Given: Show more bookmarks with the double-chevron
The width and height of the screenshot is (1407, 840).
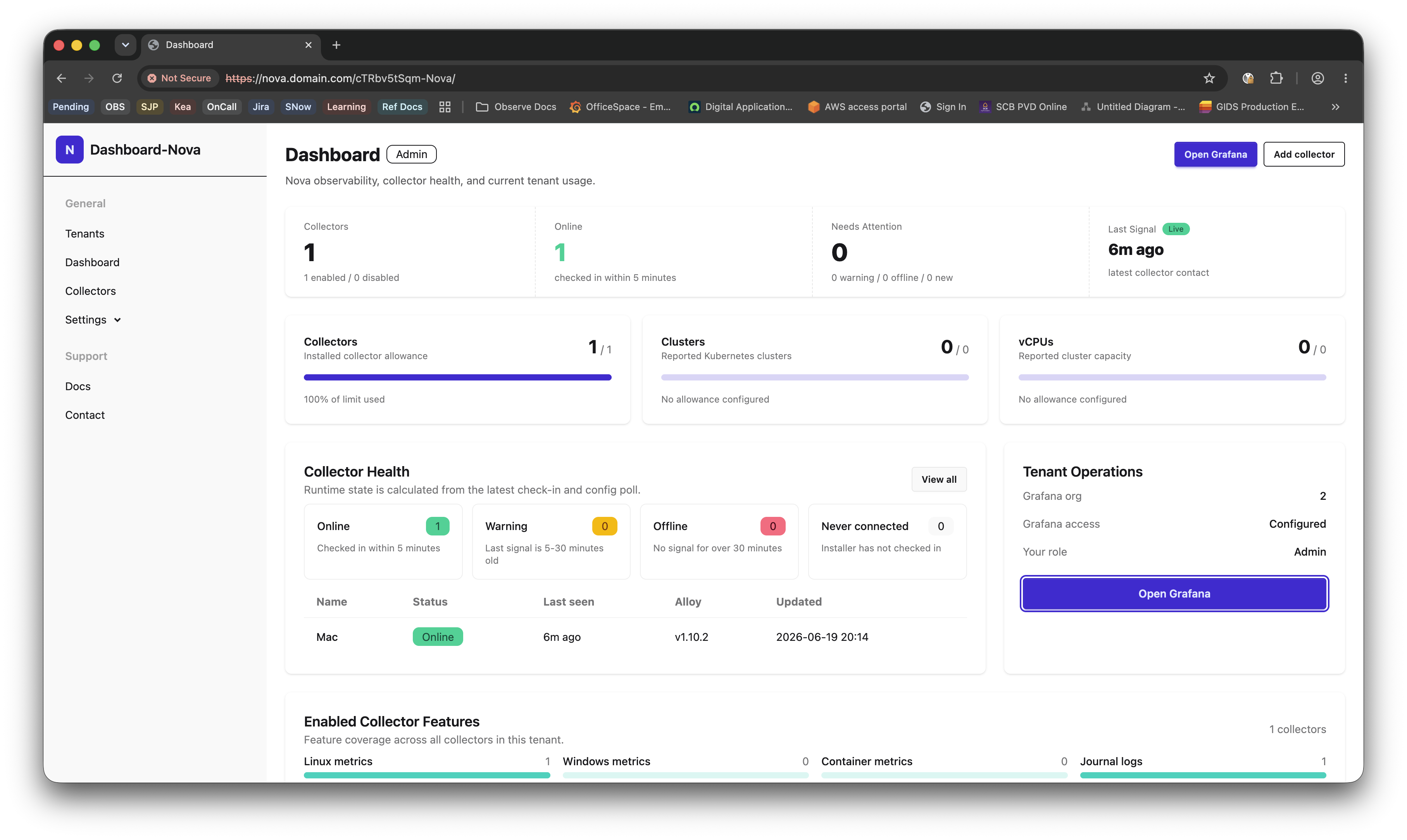Looking at the screenshot, I should pos(1336,107).
